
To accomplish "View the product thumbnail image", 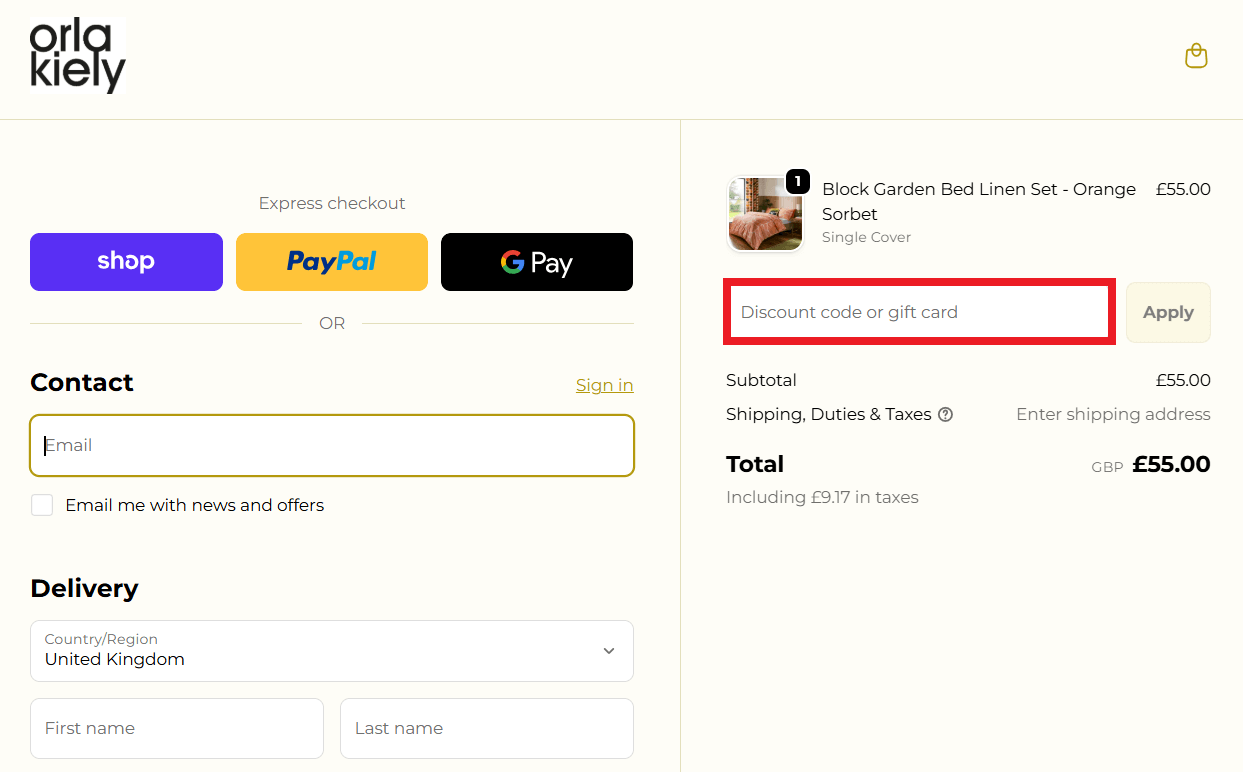I will point(765,214).
